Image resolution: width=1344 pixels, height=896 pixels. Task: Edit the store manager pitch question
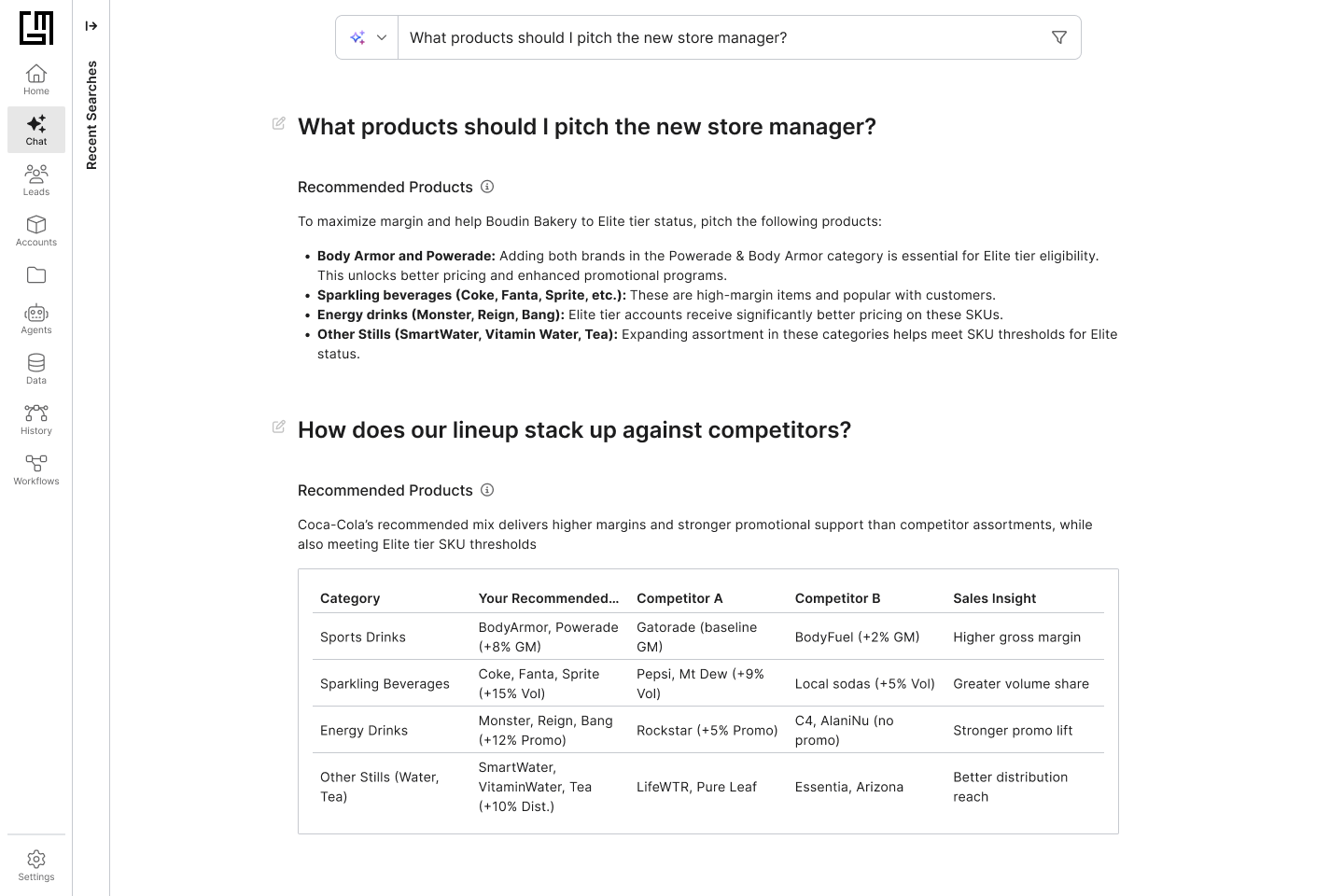click(279, 123)
